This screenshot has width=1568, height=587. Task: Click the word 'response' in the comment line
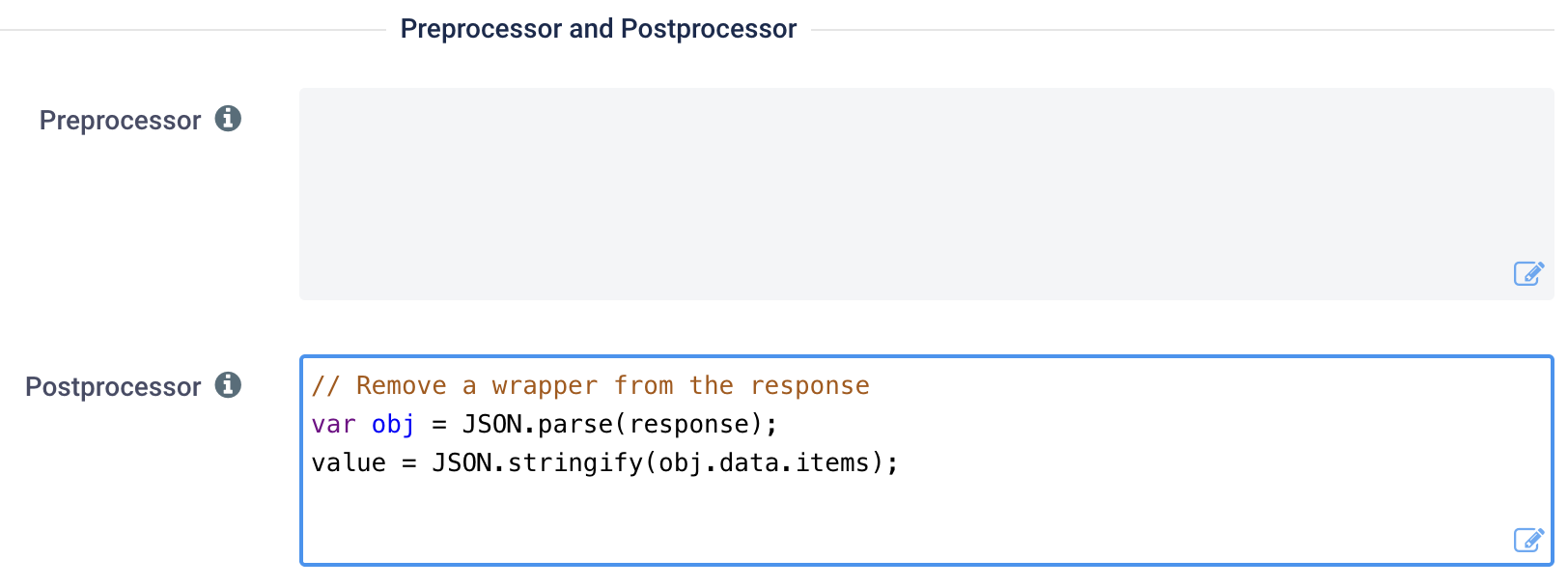click(x=809, y=385)
